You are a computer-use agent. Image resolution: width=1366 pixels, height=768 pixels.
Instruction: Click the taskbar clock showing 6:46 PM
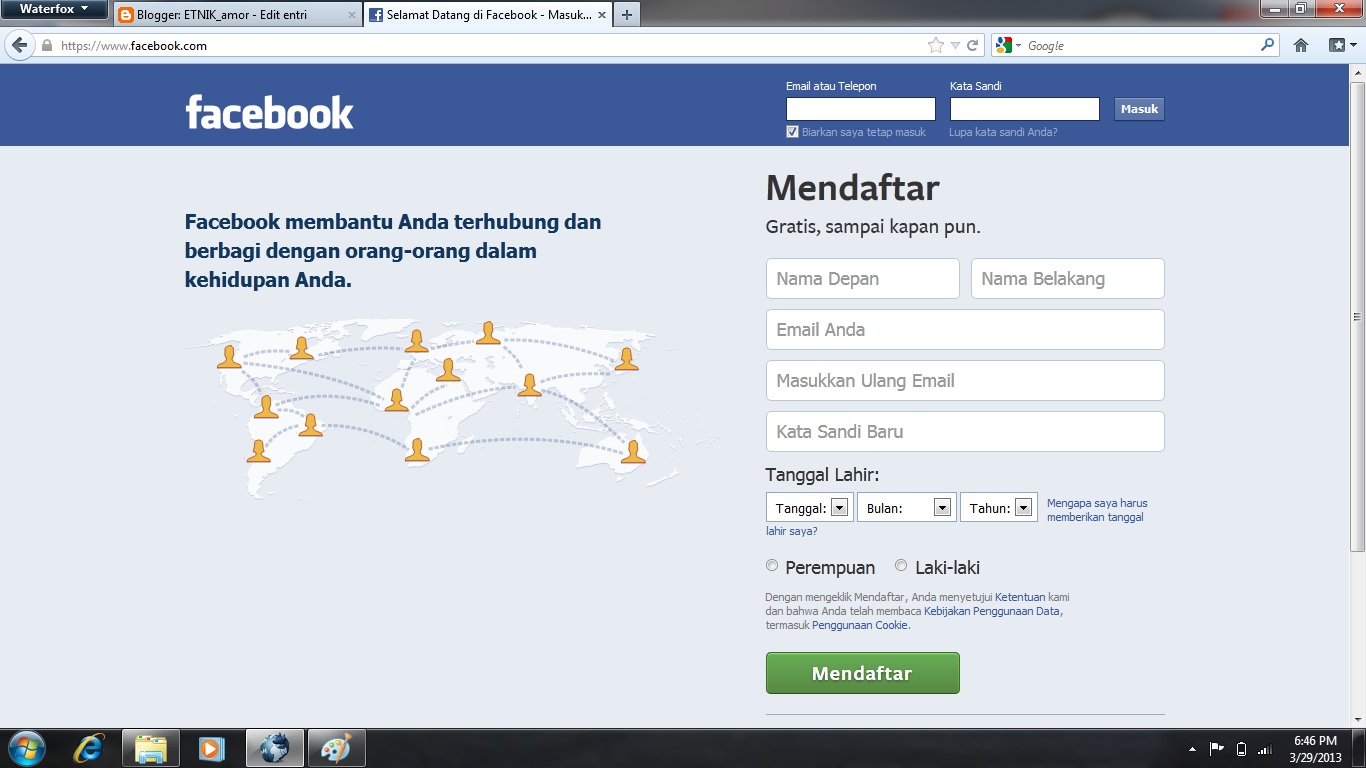pos(1315,748)
